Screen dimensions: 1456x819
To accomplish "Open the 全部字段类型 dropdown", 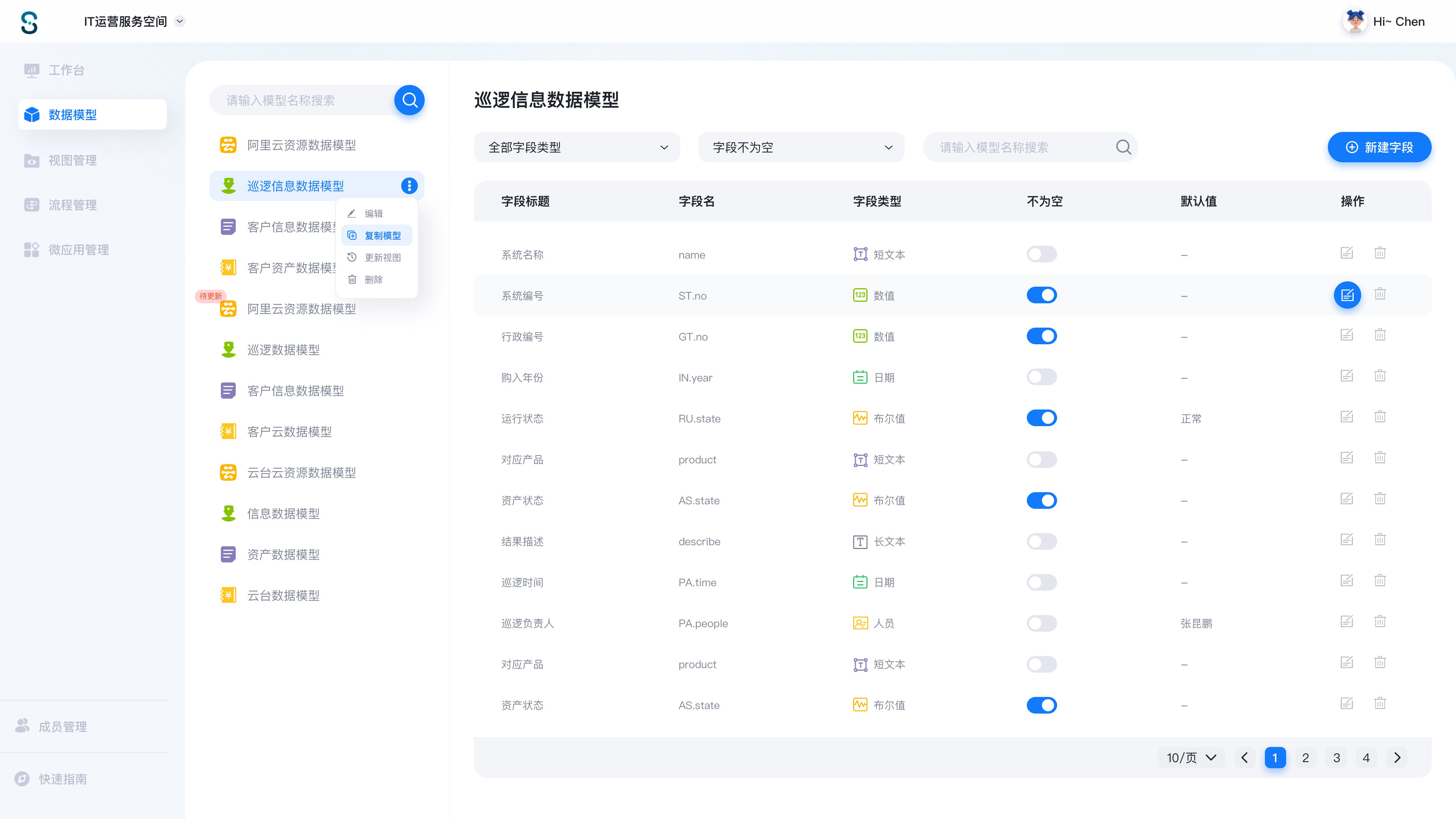I will (576, 147).
